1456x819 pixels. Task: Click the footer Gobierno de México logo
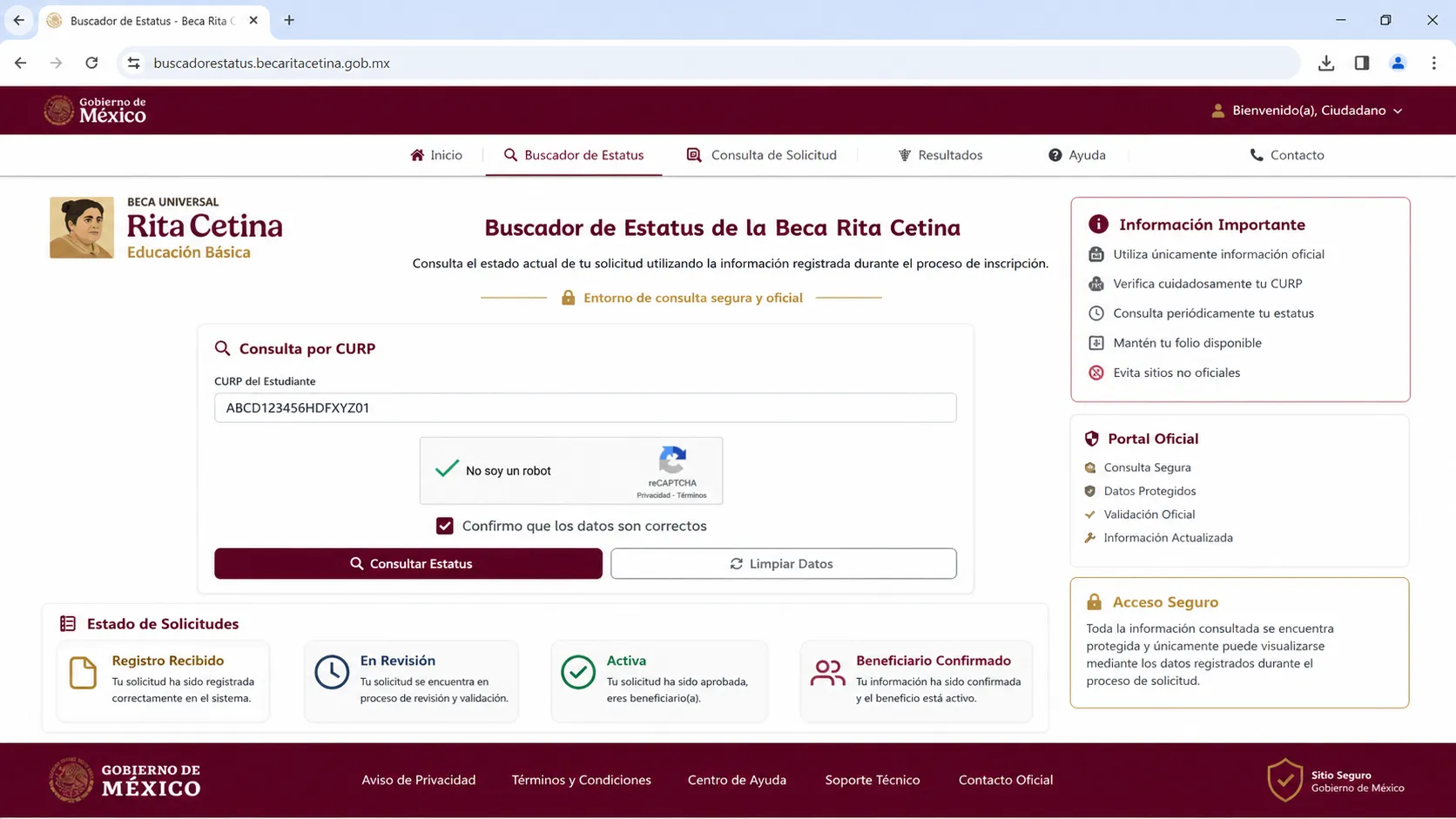[125, 780]
